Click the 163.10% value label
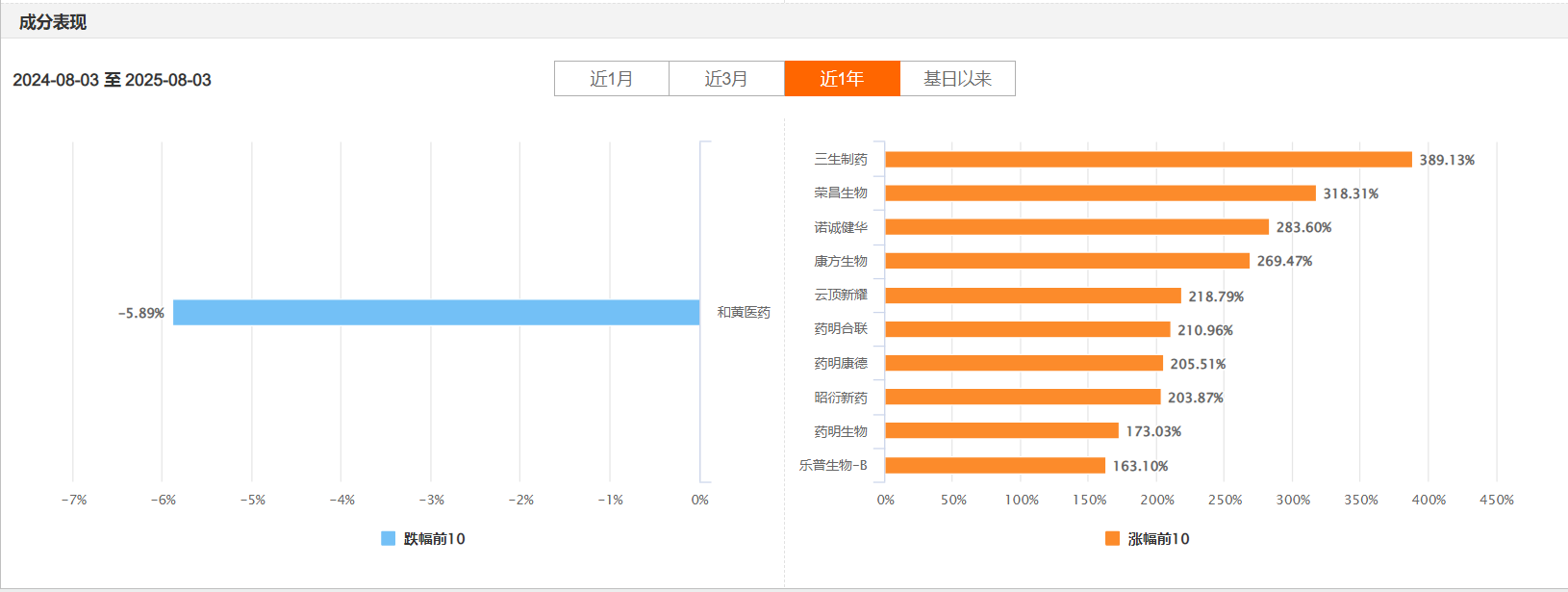 [x=1141, y=466]
